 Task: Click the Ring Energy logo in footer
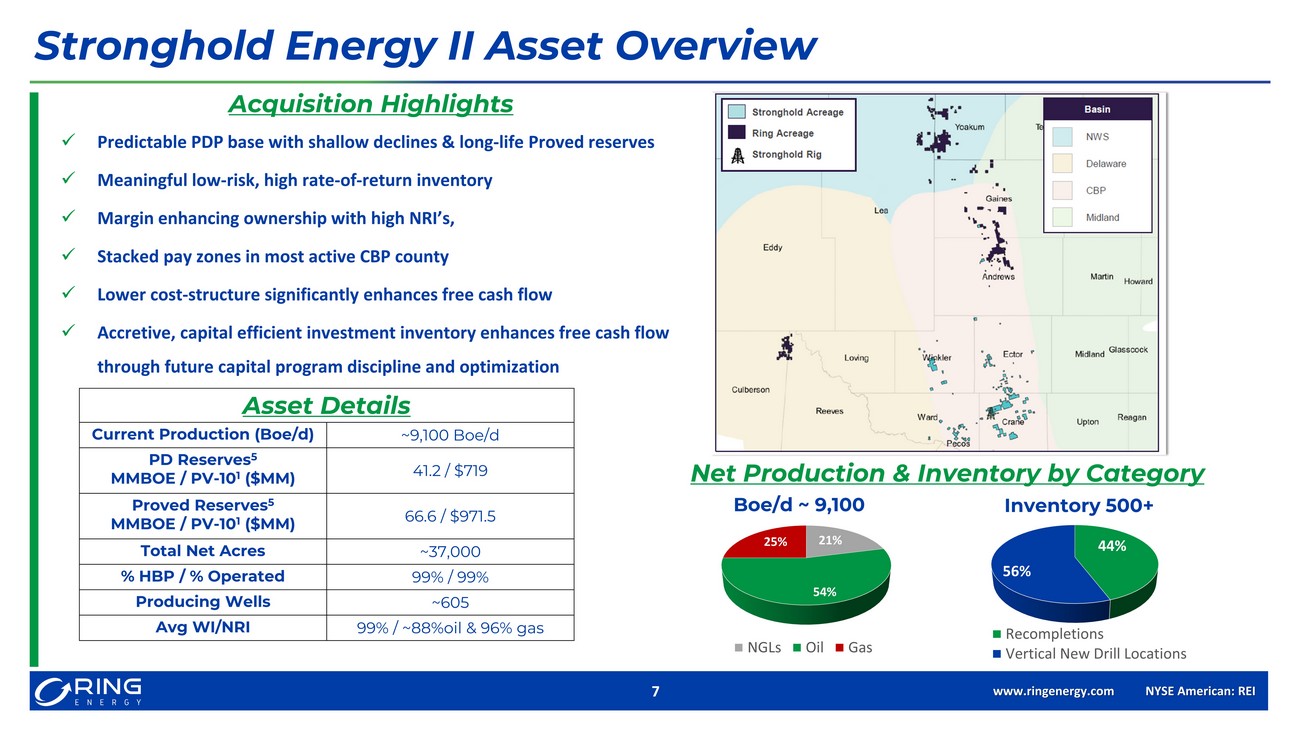(88, 691)
